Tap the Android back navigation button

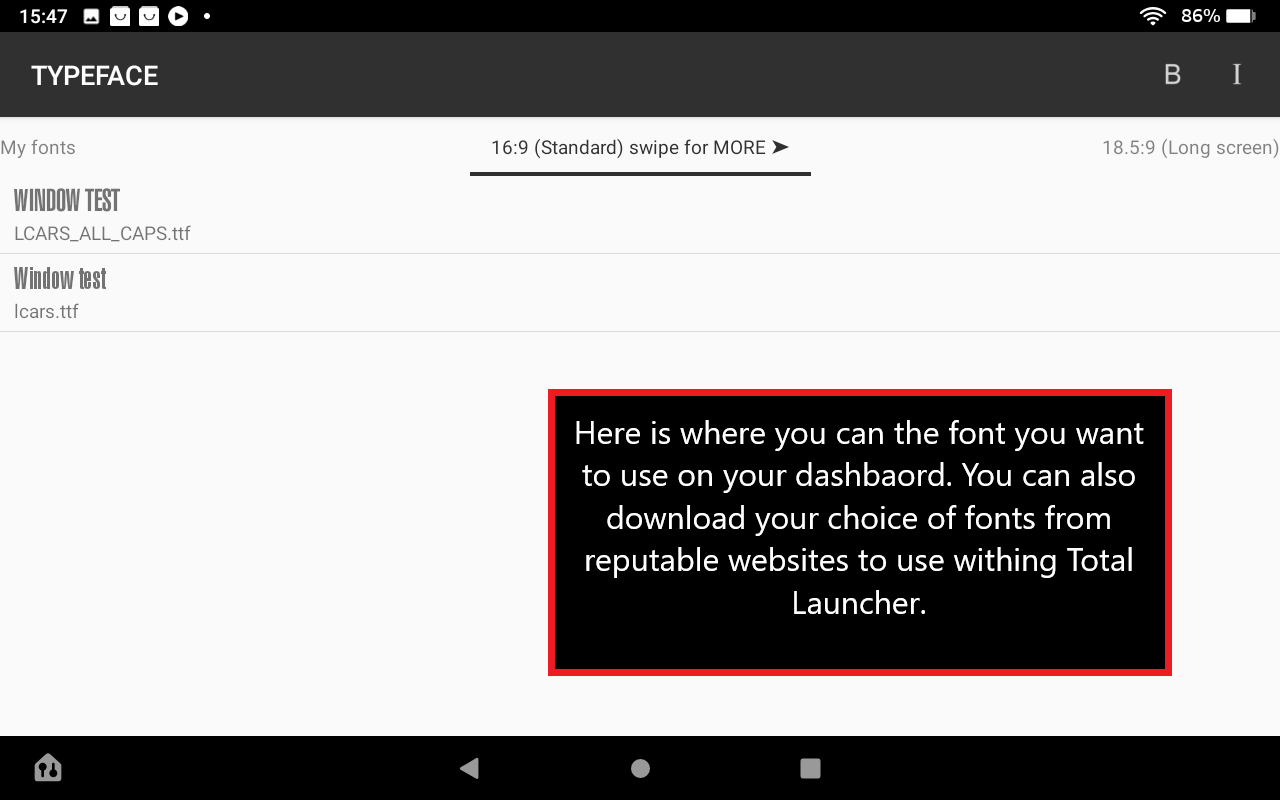(x=469, y=768)
